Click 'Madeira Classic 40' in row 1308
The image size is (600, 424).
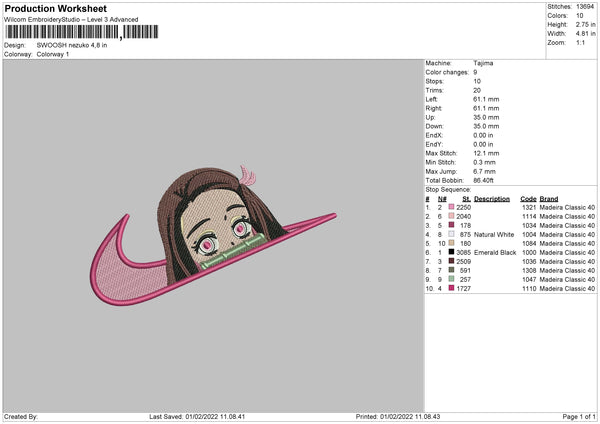[567, 271]
